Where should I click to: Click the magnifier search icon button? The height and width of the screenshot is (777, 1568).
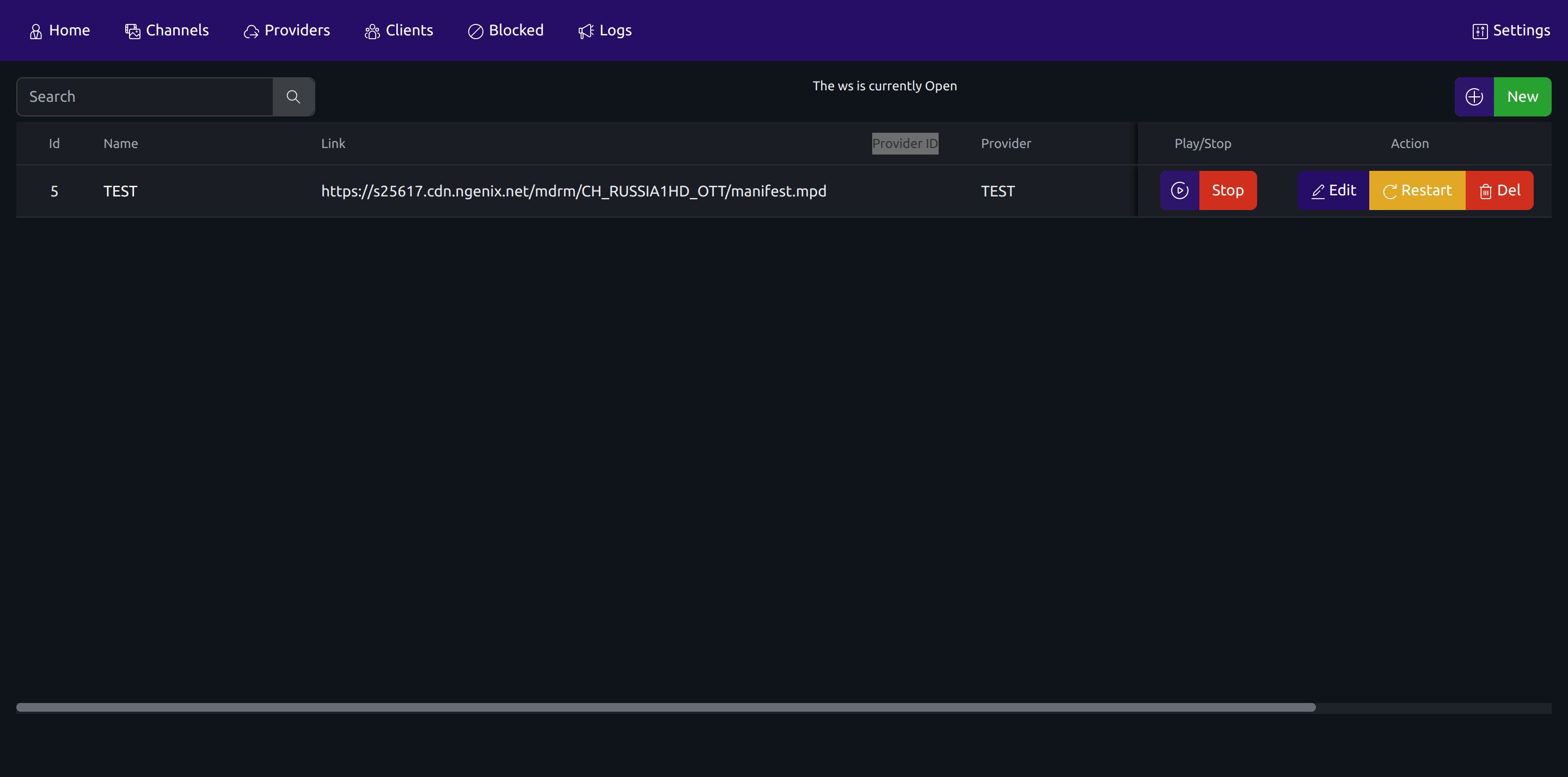tap(293, 97)
